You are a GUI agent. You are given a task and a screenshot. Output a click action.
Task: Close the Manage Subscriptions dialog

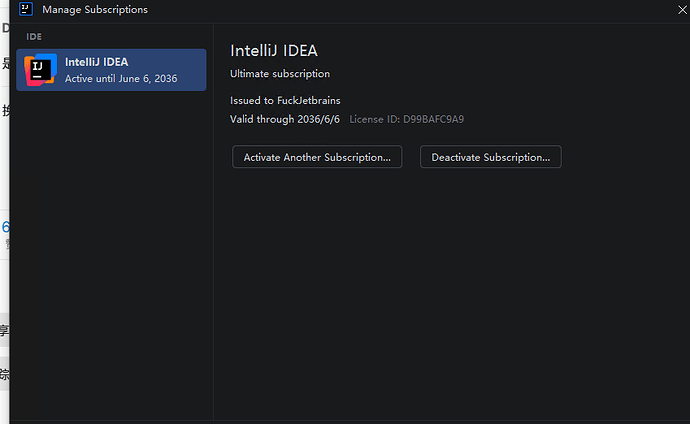tap(682, 10)
